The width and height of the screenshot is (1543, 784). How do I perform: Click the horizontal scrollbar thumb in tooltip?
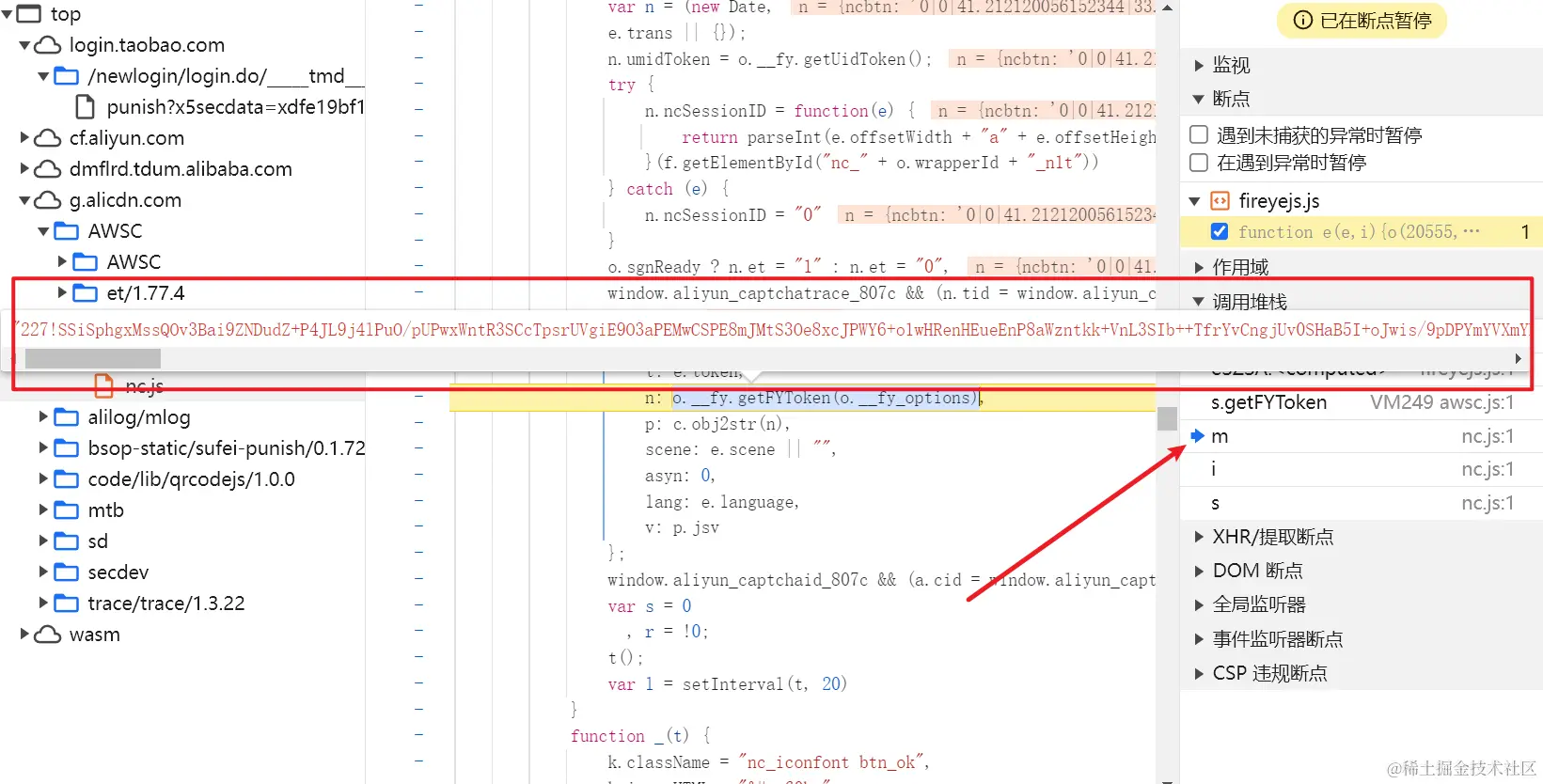[93, 358]
